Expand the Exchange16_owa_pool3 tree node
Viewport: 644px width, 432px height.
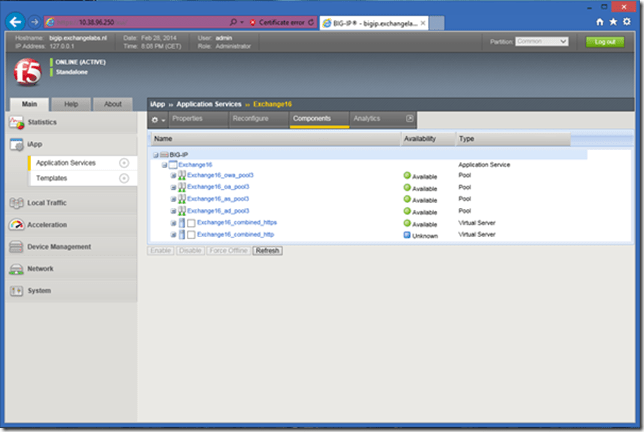(x=173, y=175)
